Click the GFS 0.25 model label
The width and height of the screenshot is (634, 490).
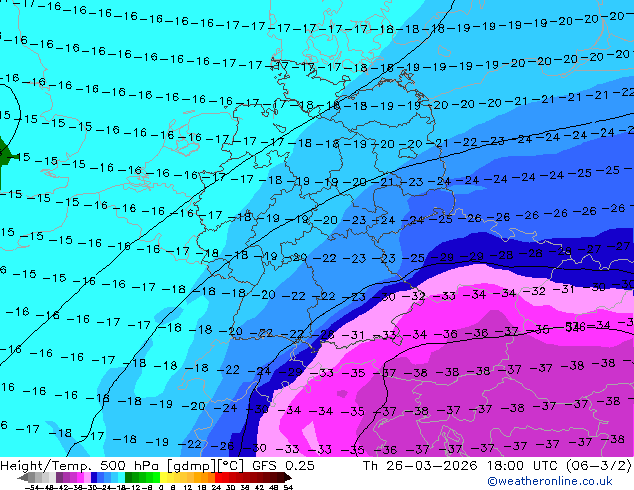[x=283, y=465]
